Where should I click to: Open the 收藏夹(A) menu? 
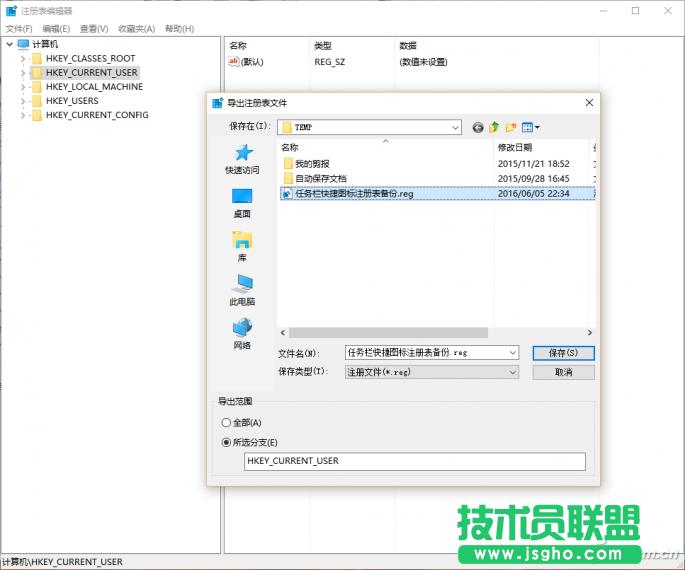click(x=134, y=29)
